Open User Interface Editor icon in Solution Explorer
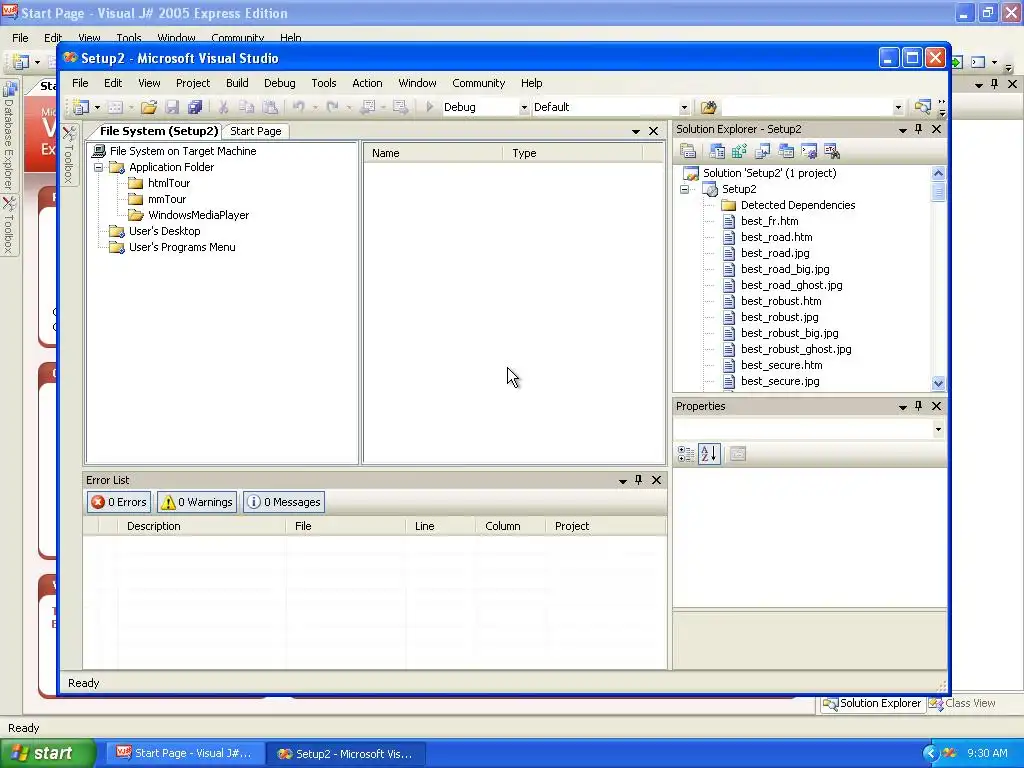 pos(786,152)
